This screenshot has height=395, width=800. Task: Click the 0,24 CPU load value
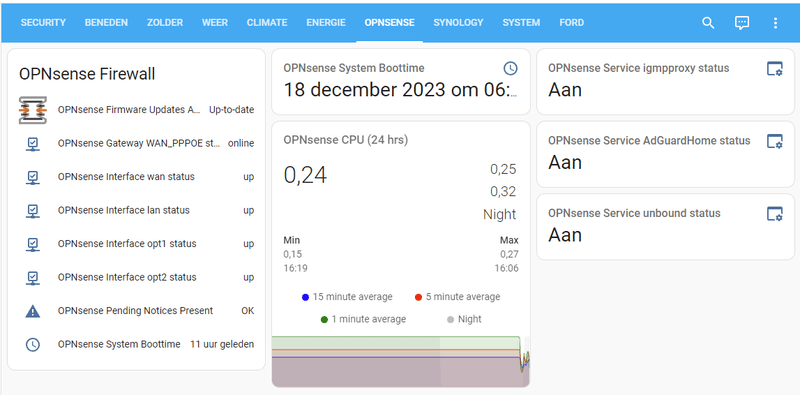pos(305,175)
